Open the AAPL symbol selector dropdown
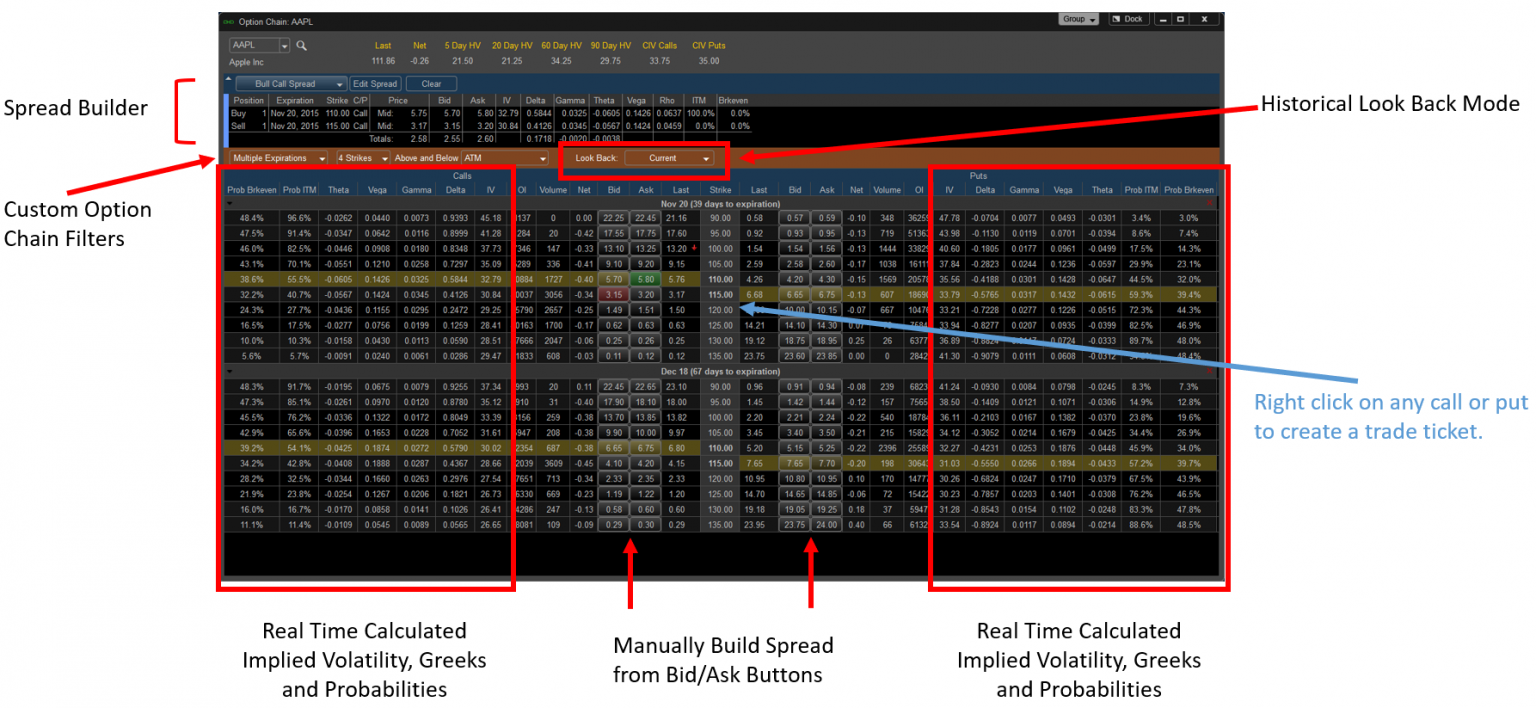Viewport: 1536px width, 708px height. [284, 46]
